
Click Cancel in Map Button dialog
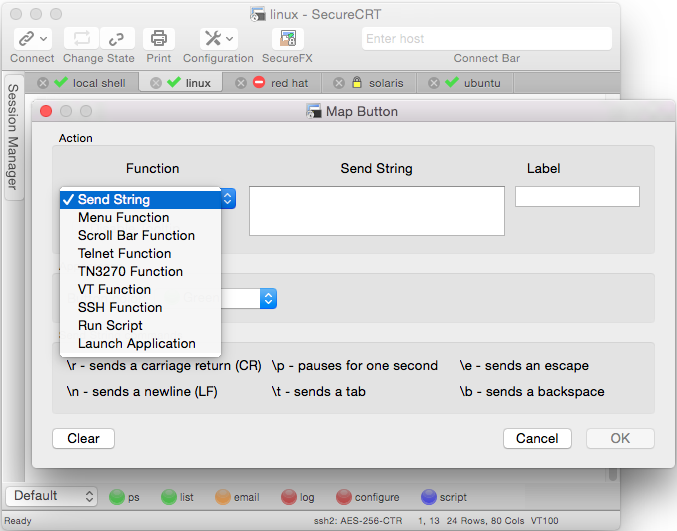(537, 439)
